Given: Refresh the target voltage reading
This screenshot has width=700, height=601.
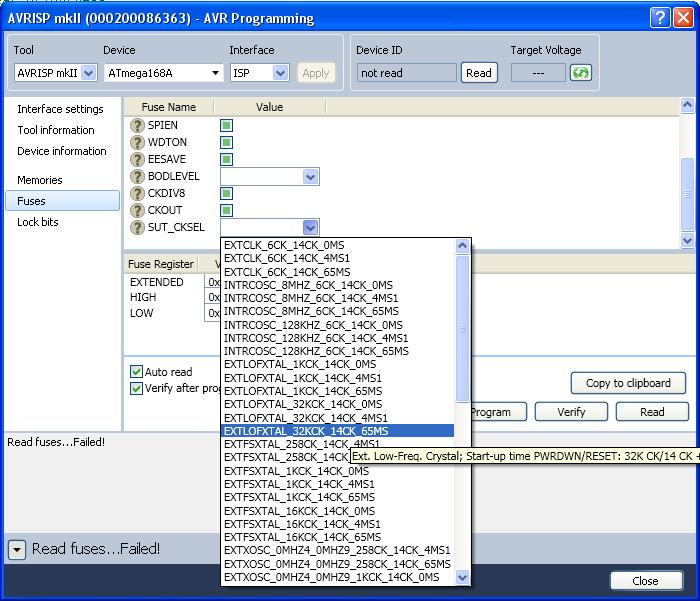Looking at the screenshot, I should [580, 73].
